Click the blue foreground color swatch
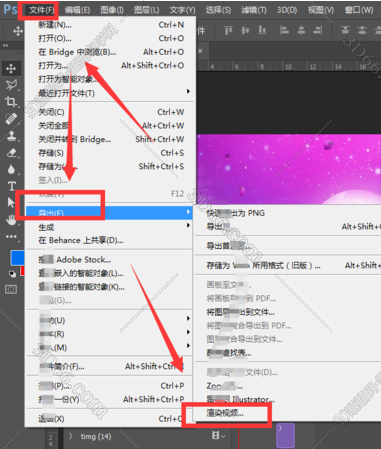381x449 pixels. (x=17, y=258)
